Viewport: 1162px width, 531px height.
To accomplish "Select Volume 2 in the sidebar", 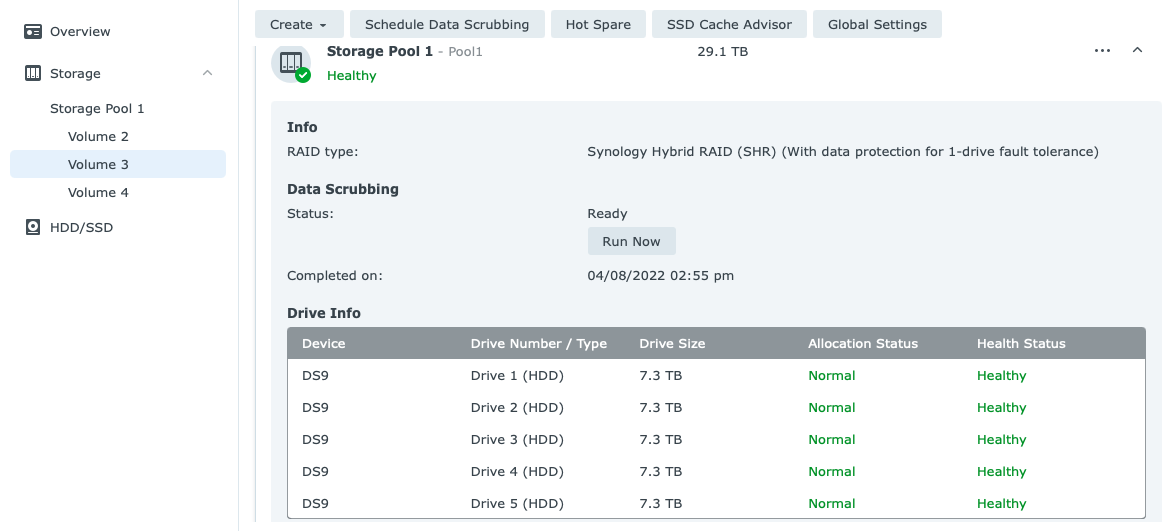I will click(98, 137).
